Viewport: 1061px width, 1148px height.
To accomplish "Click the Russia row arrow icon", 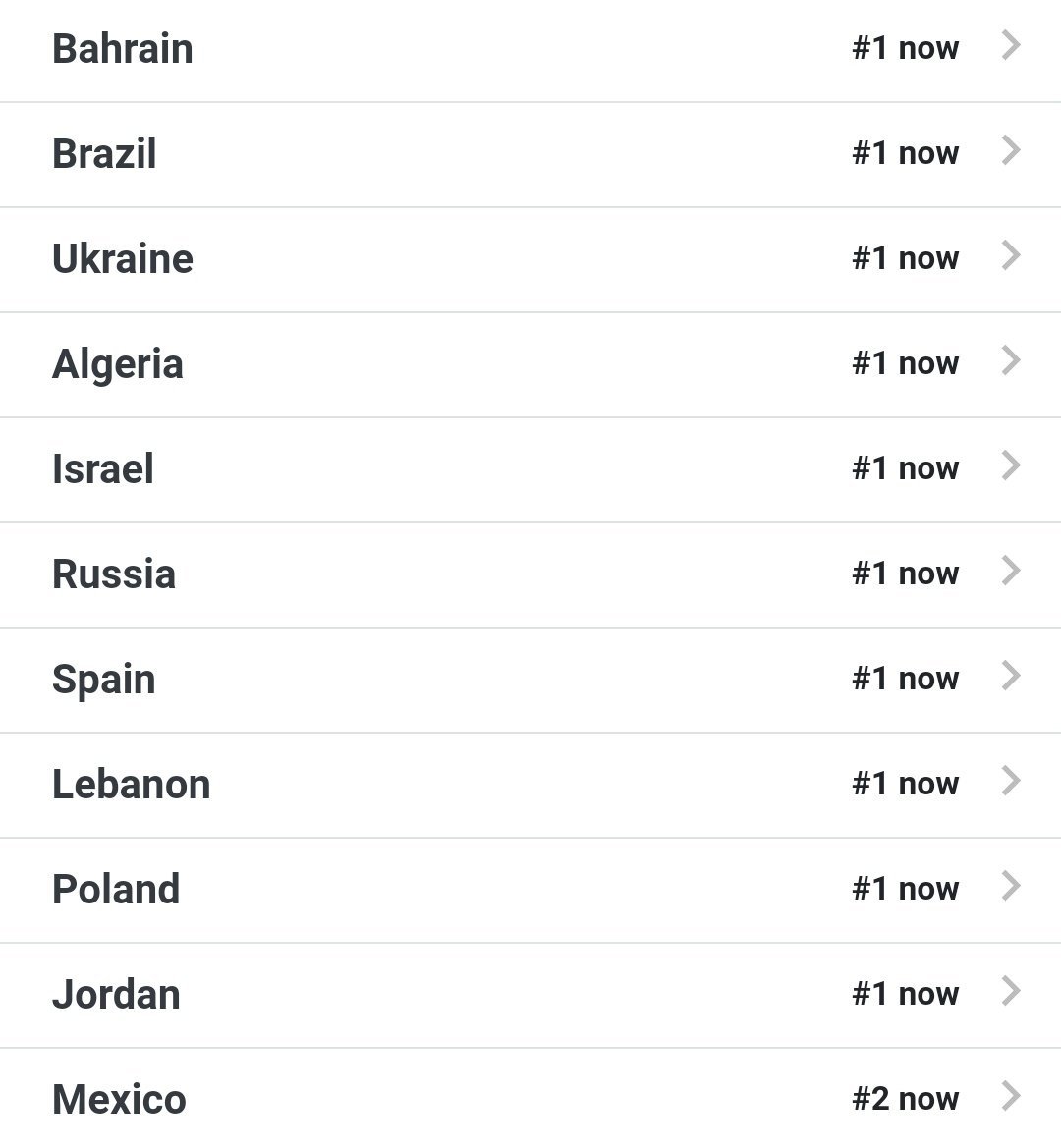I will (x=1011, y=571).
